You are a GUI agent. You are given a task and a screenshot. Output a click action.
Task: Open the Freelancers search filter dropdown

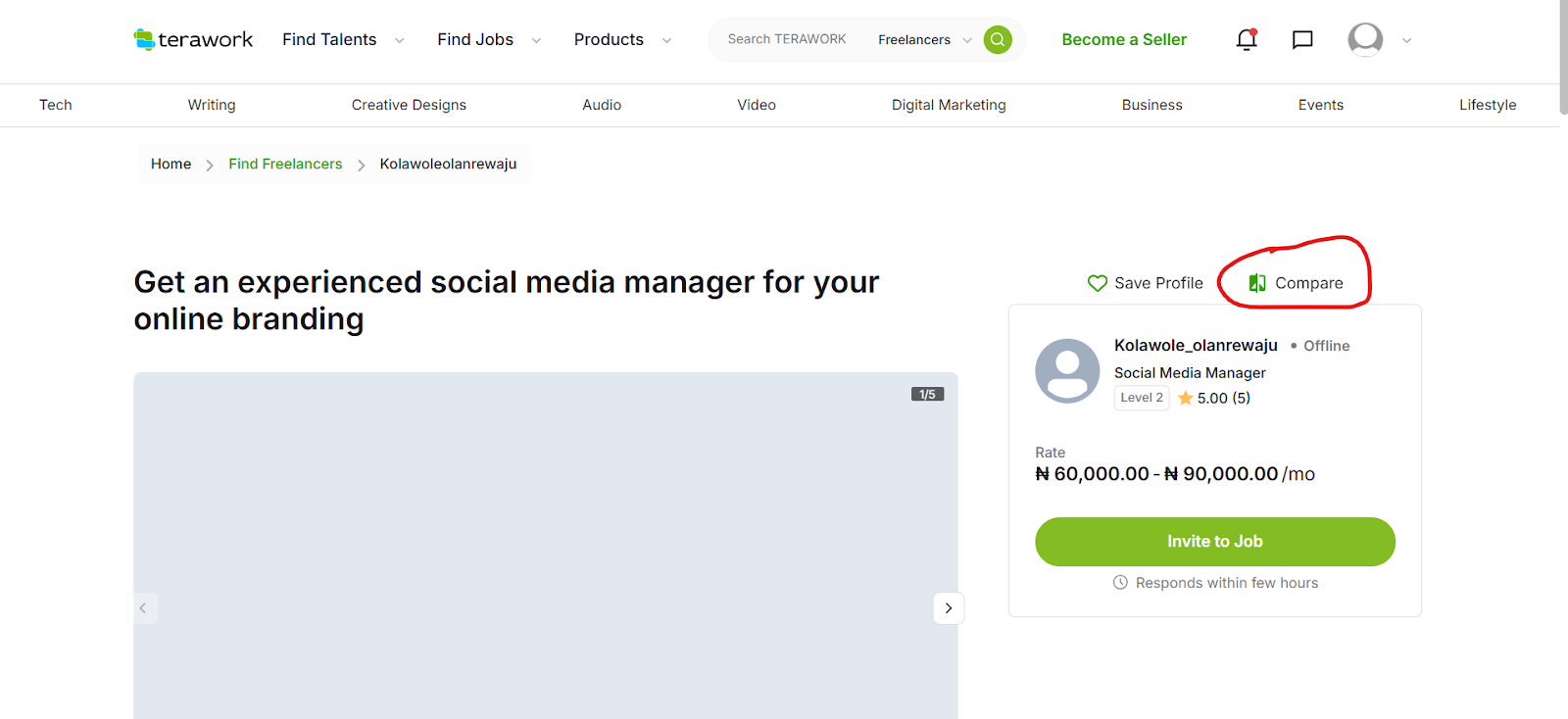tap(924, 39)
